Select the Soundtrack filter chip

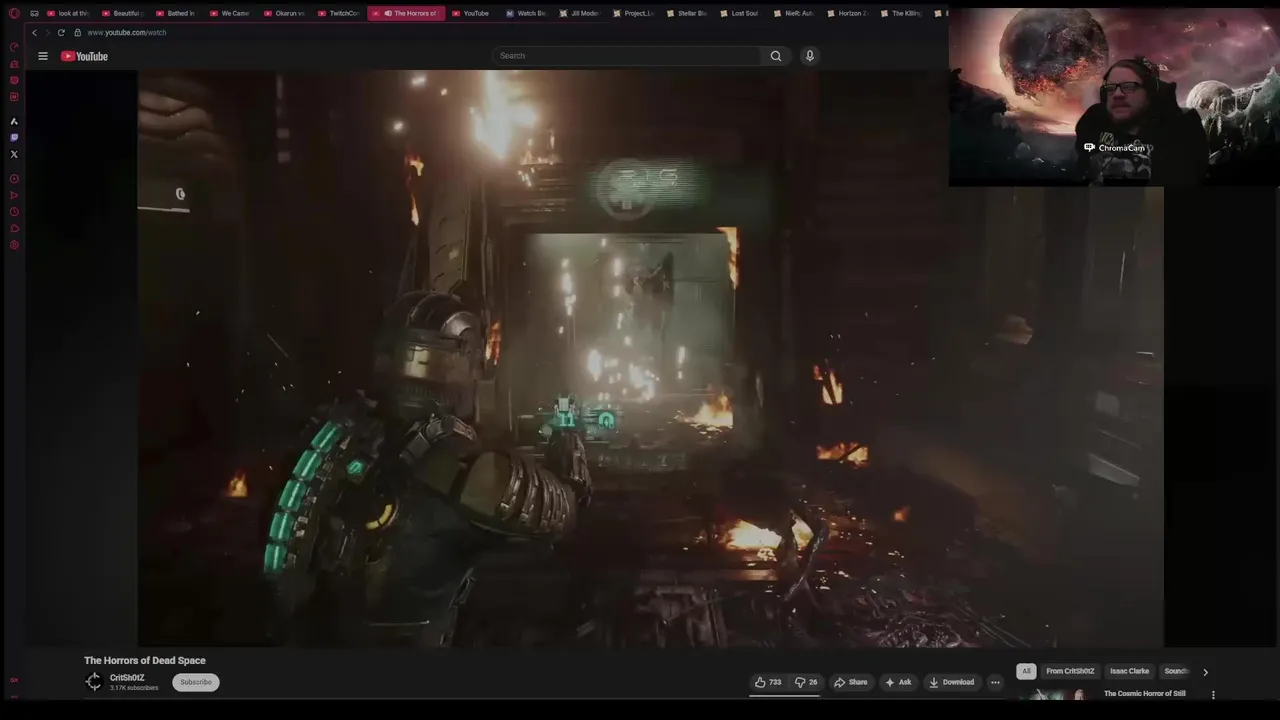[x=1176, y=671]
